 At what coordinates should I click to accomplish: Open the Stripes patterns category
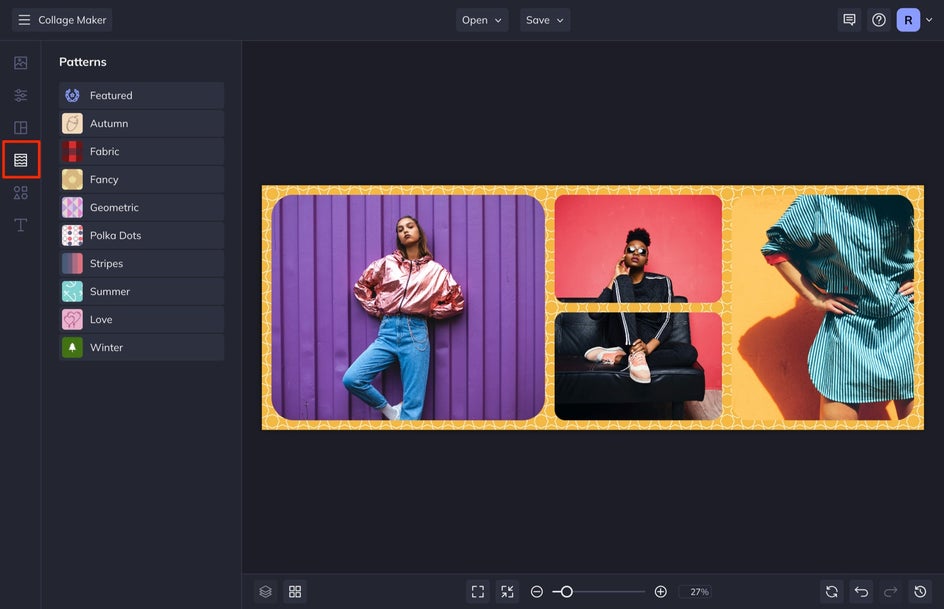tap(141, 264)
